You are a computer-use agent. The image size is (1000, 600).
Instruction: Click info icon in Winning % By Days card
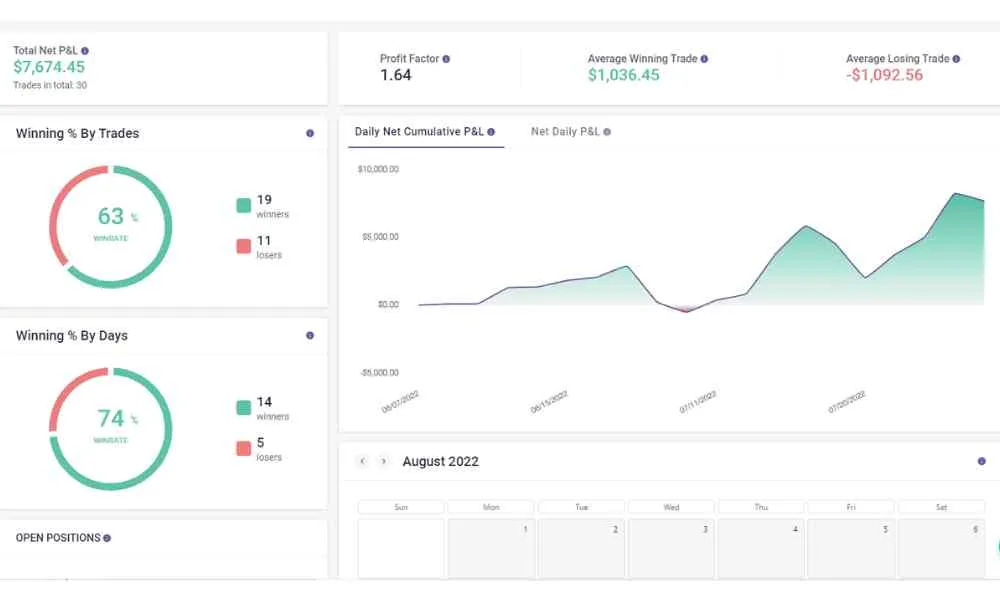coord(310,335)
